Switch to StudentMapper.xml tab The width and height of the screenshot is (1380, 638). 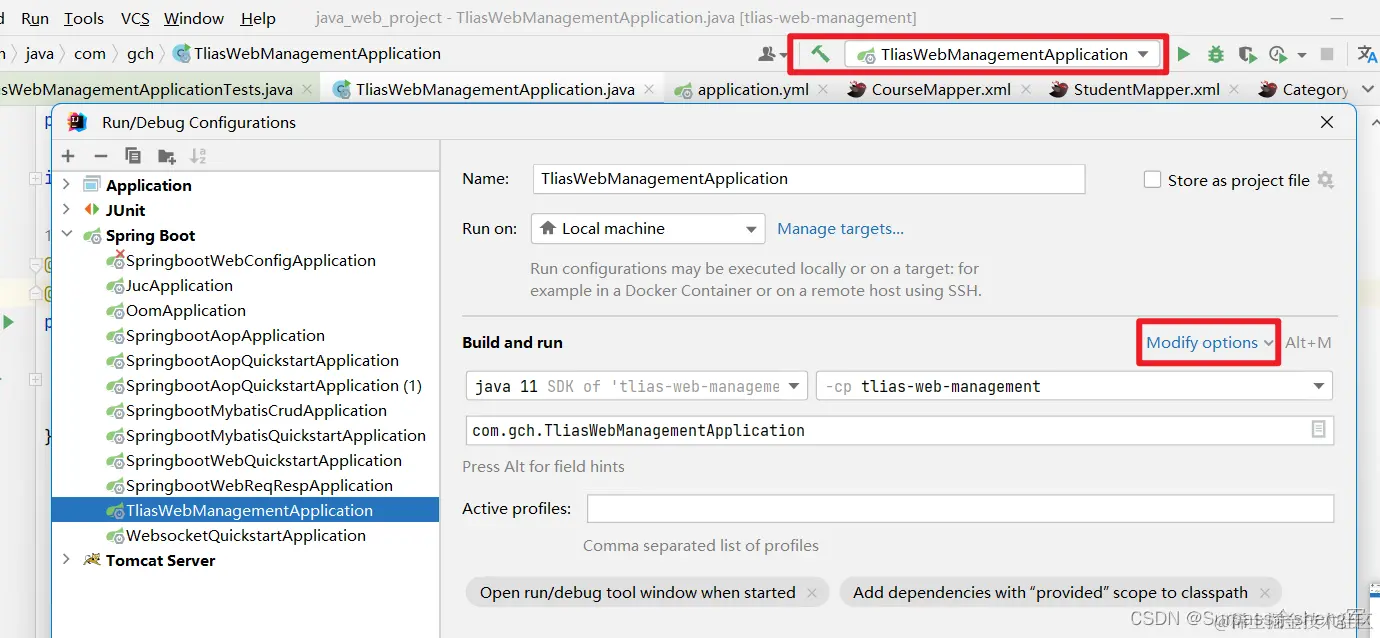[x=1146, y=89]
